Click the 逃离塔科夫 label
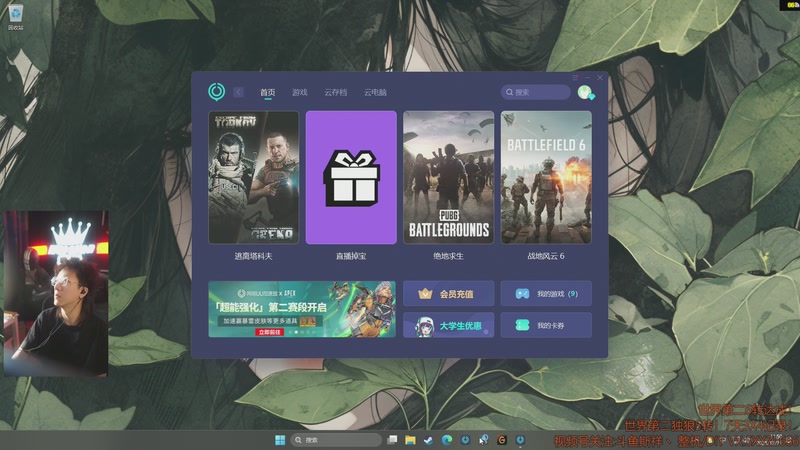 point(254,256)
